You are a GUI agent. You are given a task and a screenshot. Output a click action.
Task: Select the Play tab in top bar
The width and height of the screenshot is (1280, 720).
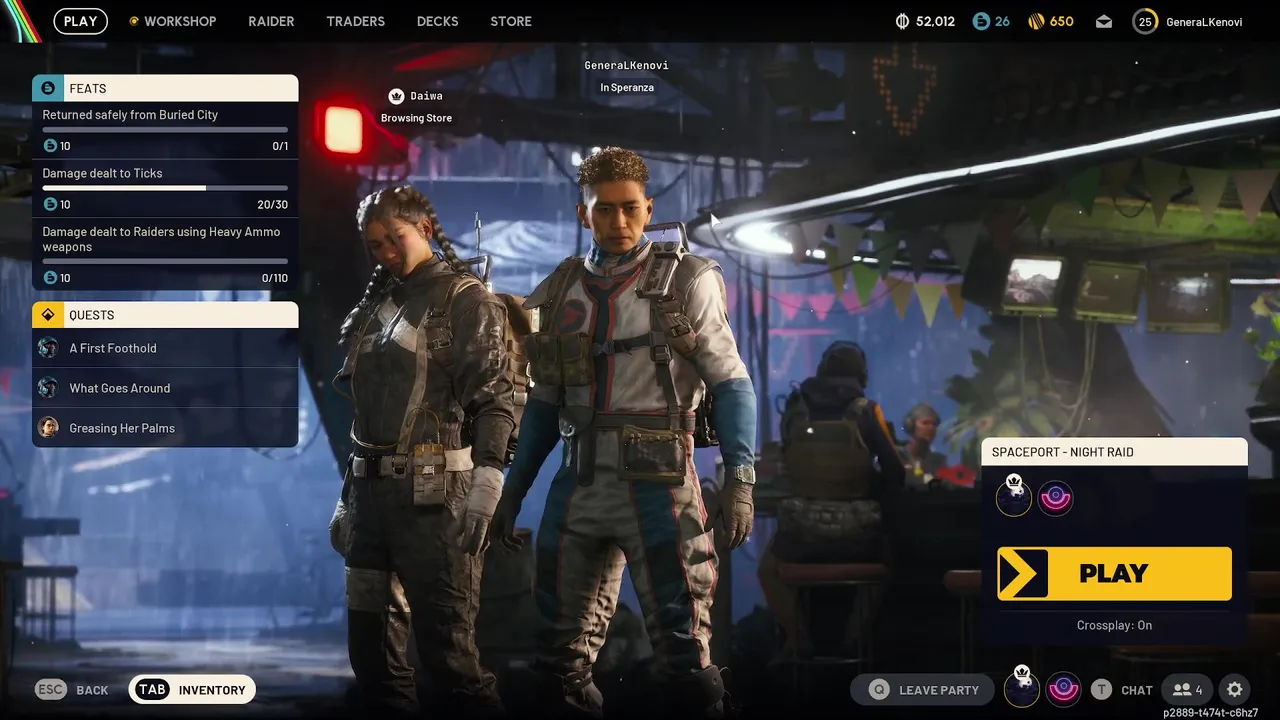coord(81,21)
